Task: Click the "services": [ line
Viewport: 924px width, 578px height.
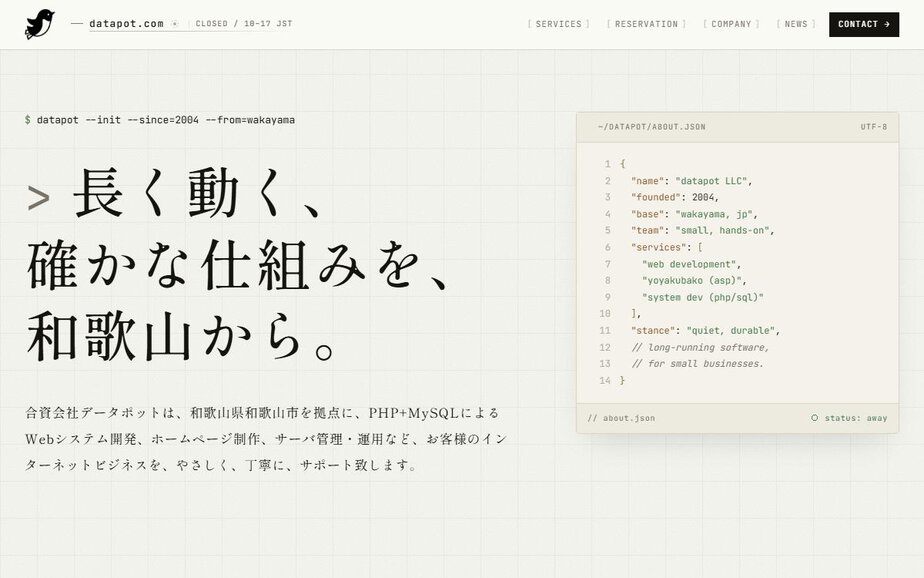Action: click(666, 247)
